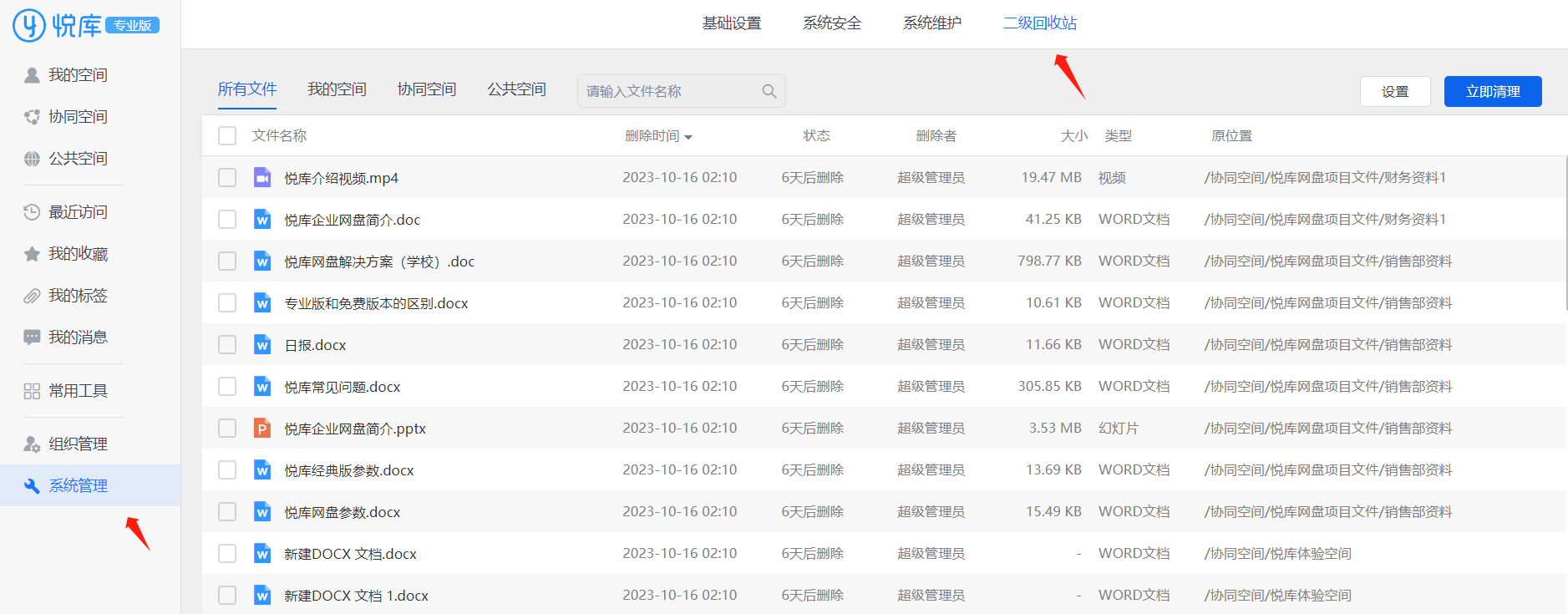Open 我的消息 chat bubble icon

[x=32, y=337]
